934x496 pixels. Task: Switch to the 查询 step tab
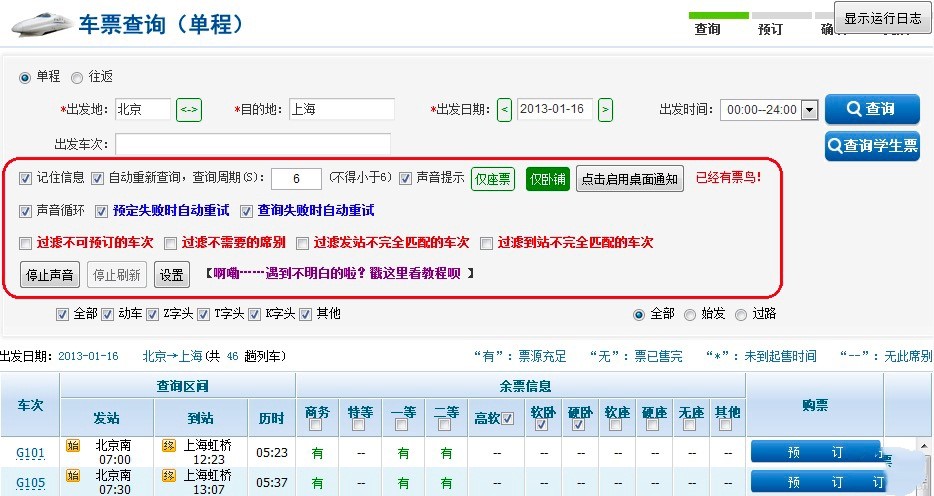(x=708, y=29)
